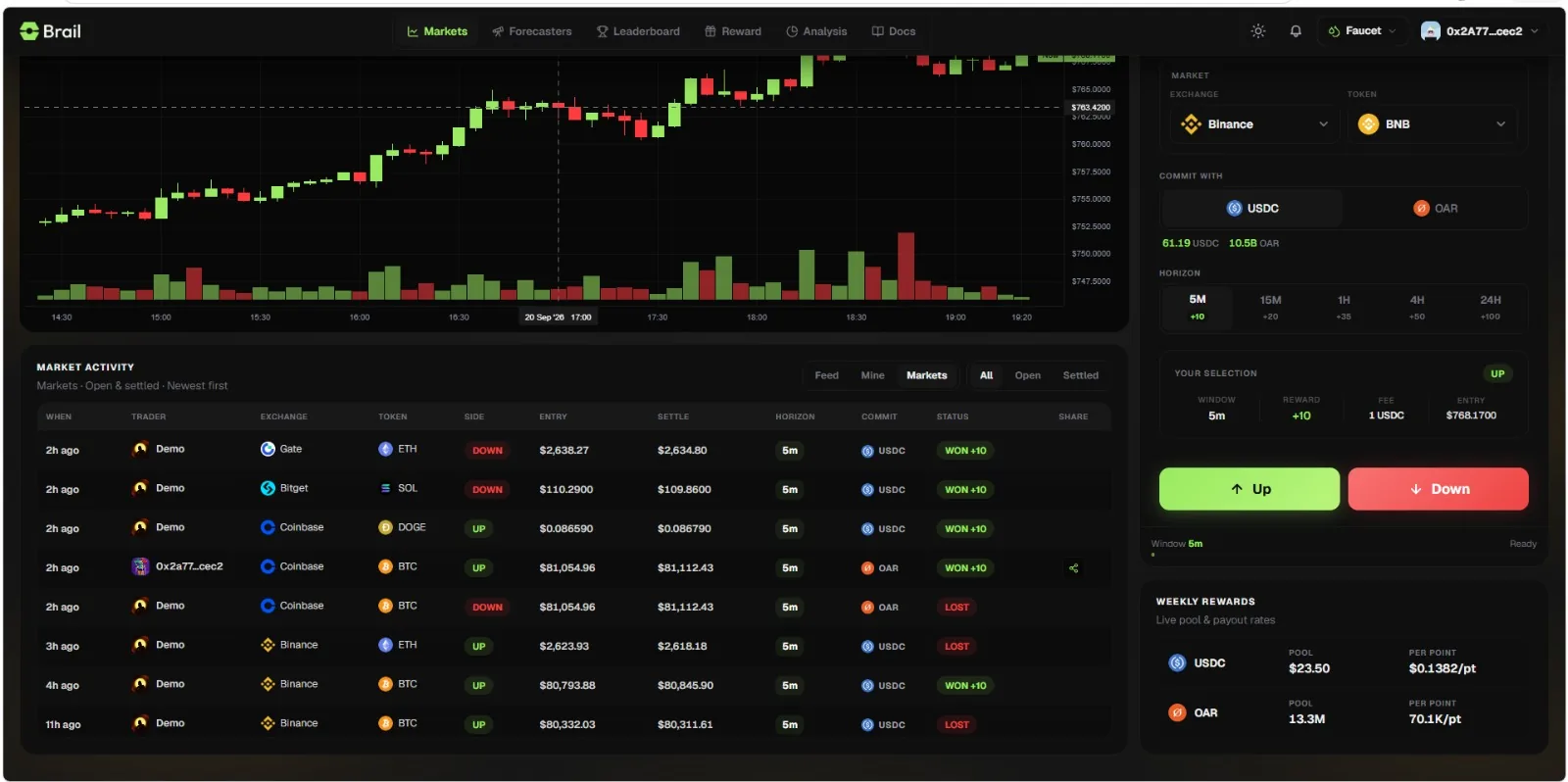Click the green Up prediction button
The width and height of the screenshot is (1568, 782).
point(1249,489)
